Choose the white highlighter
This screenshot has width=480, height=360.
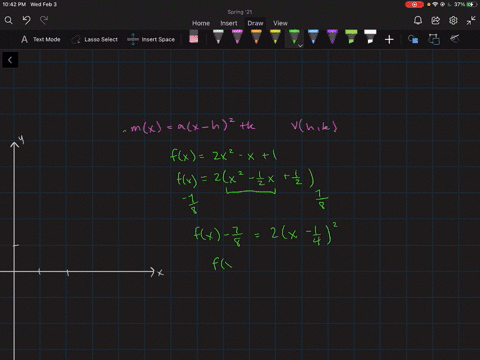pos(370,37)
